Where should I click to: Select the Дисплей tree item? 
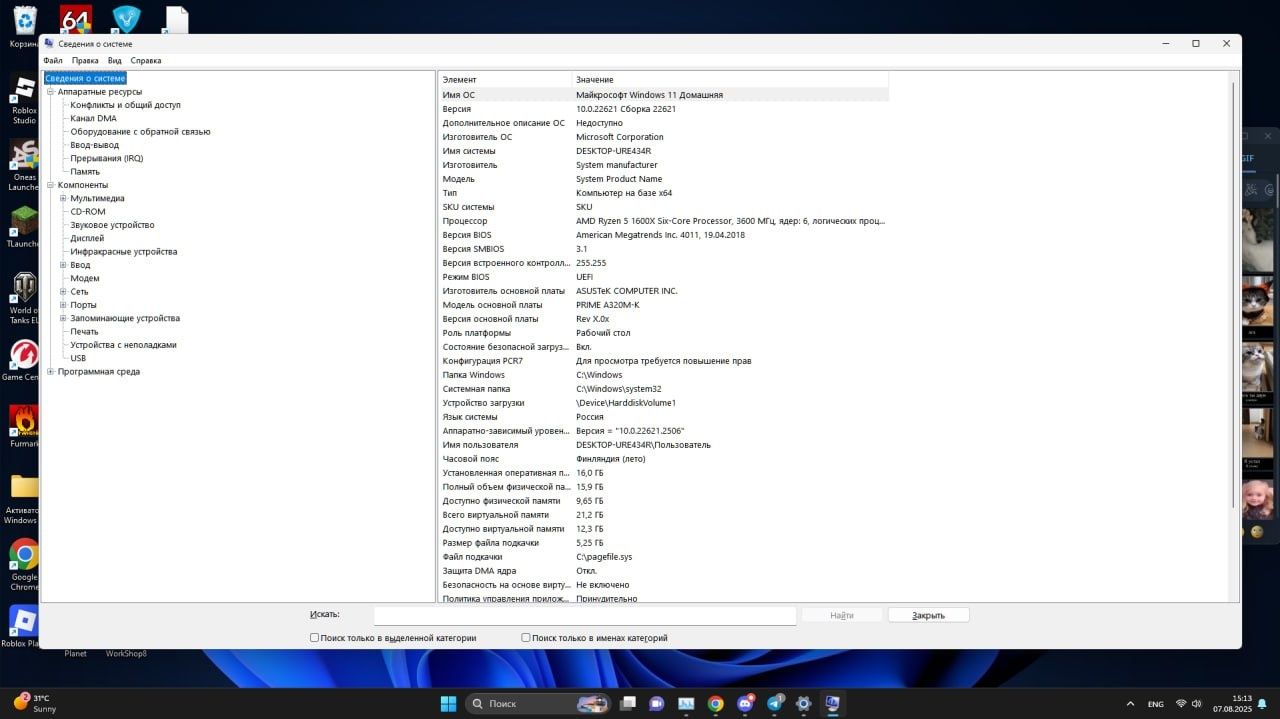click(x=87, y=238)
